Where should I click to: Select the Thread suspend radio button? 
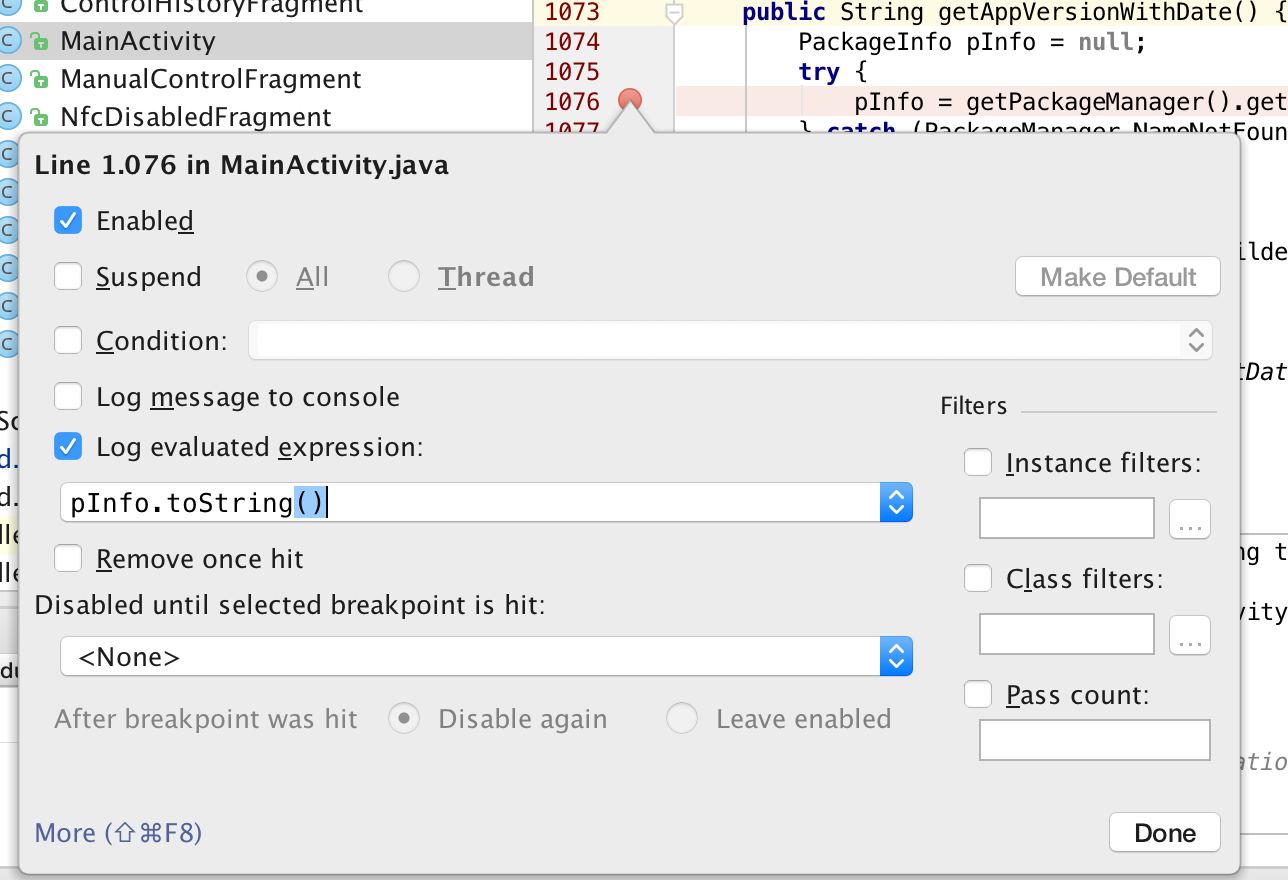tap(404, 276)
